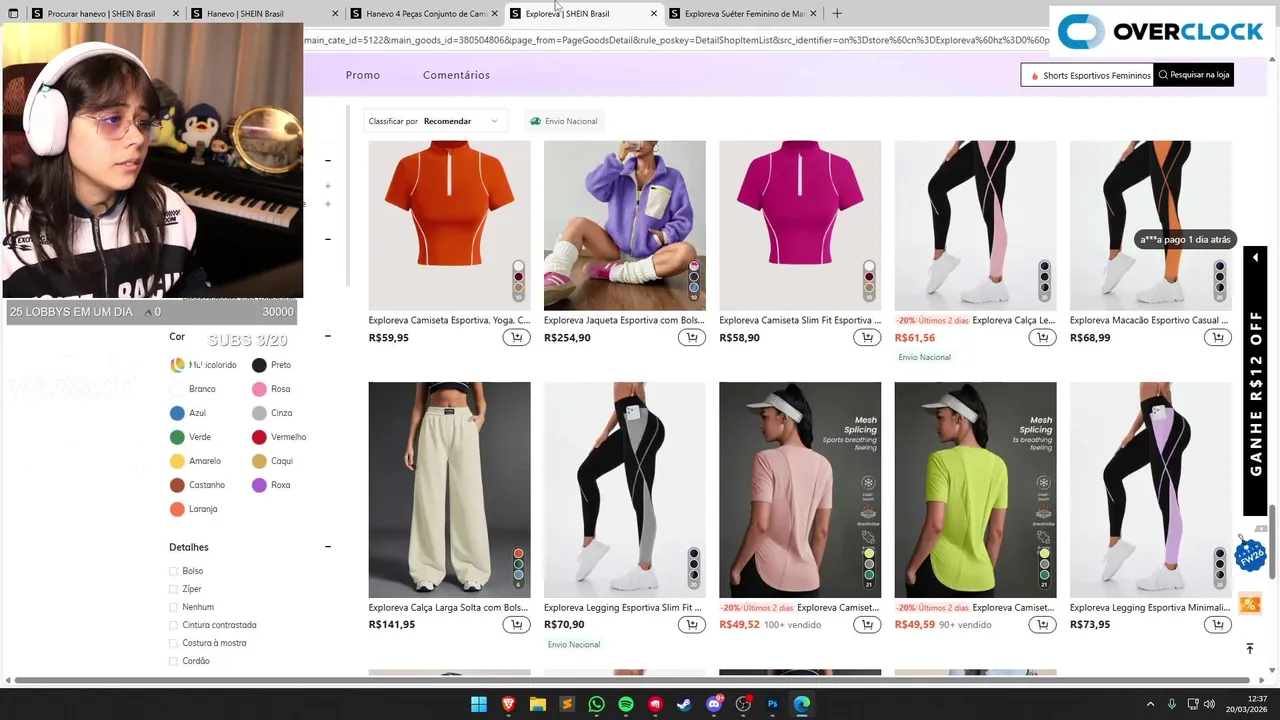This screenshot has height=720, width=1280.
Task: Filter by Roxa color
Action: pyautogui.click(x=271, y=485)
